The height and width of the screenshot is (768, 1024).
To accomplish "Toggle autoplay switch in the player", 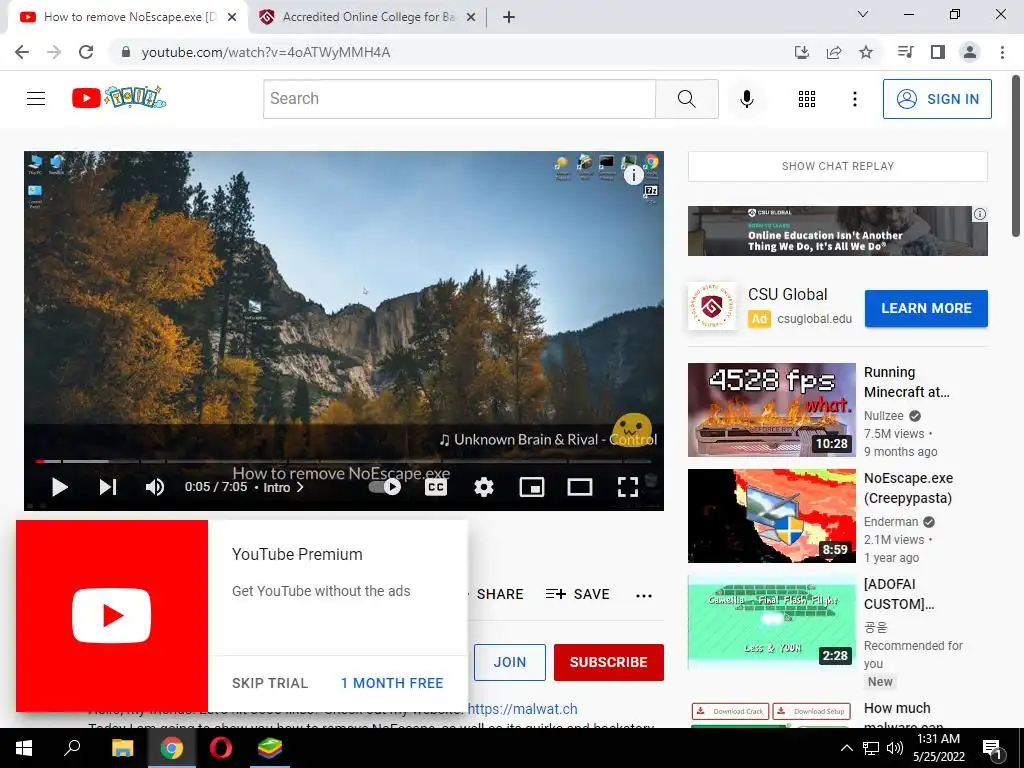I will [x=385, y=487].
